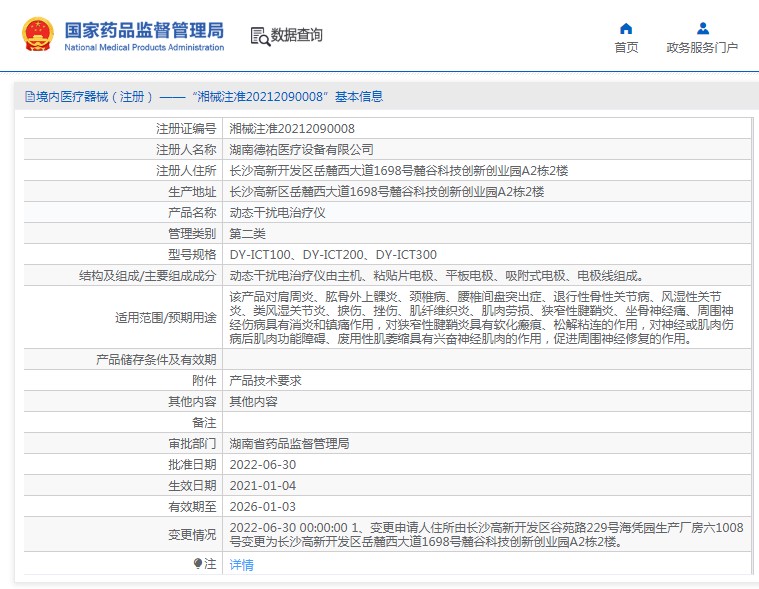Screen dimensions: 759x589
Task: Click the 国家药品监督管理局 site title
Action: coord(144,30)
